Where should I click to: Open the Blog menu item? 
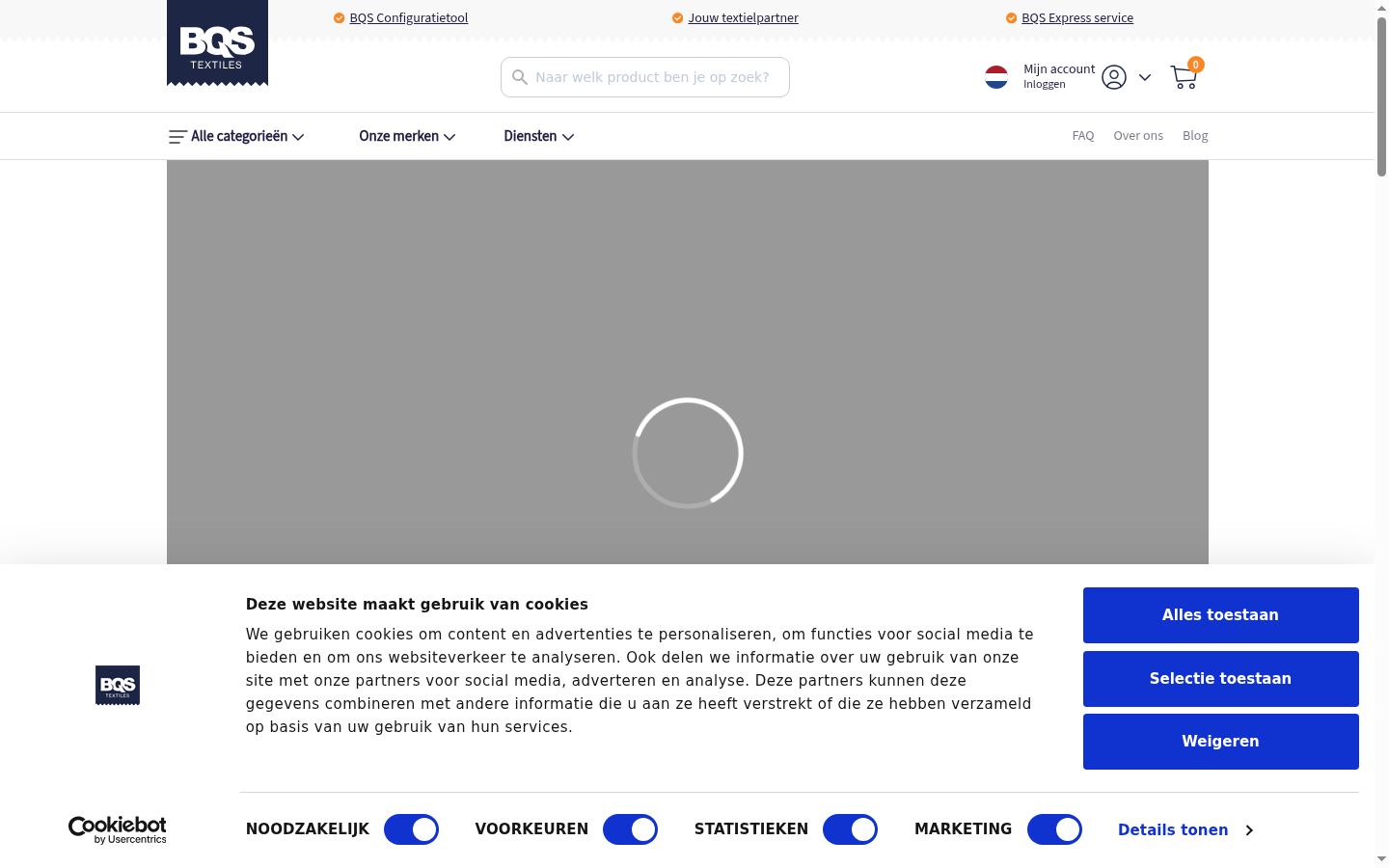point(1195,136)
